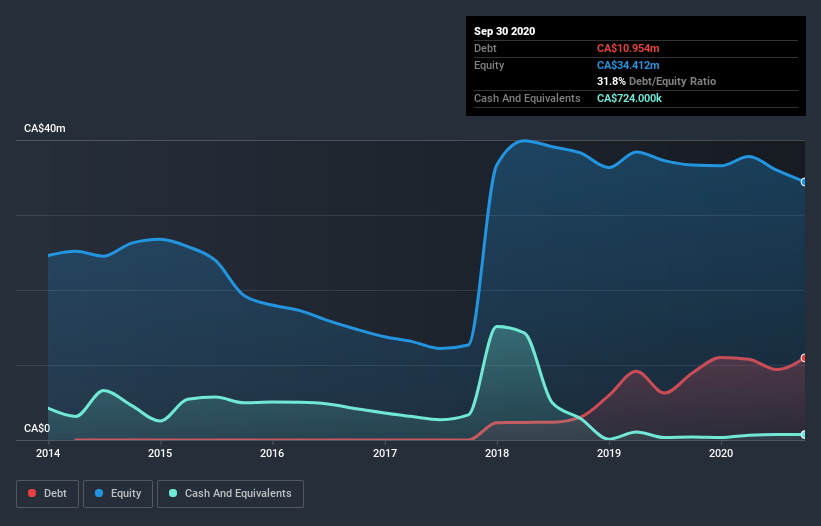
Task: Click the 2017 x-axis label
Action: [x=384, y=453]
